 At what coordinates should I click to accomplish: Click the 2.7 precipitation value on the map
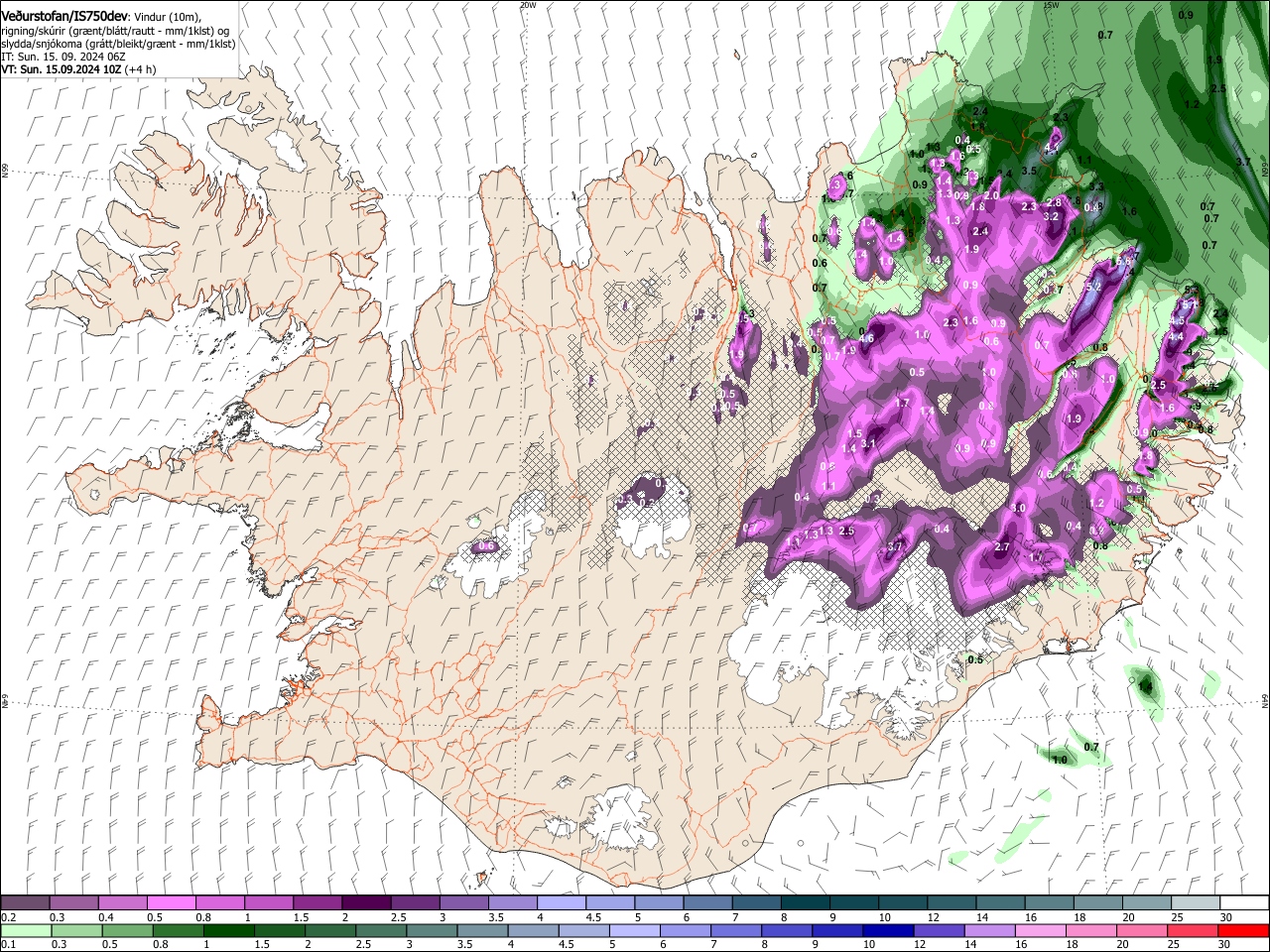(x=1001, y=547)
